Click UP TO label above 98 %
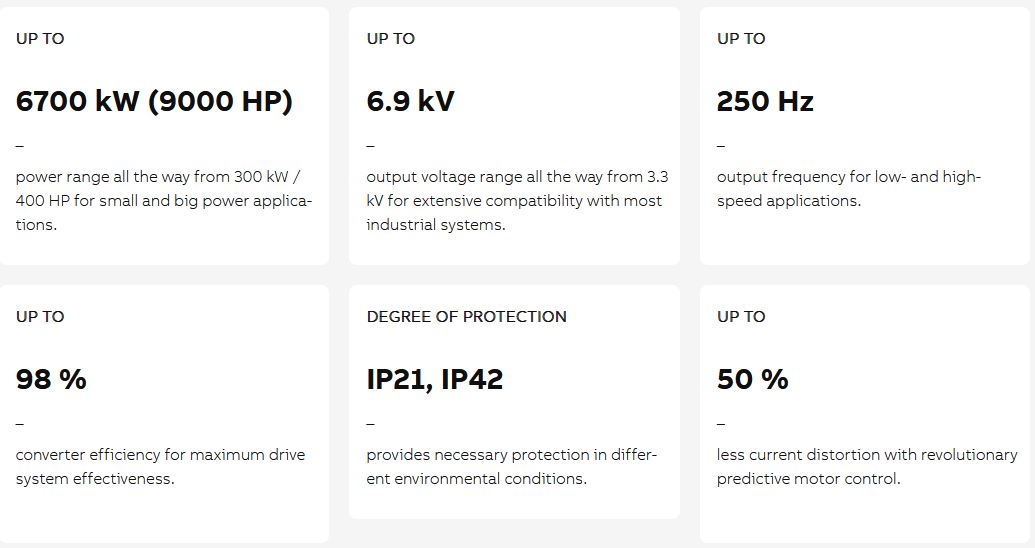The width and height of the screenshot is (1035, 548). point(40,317)
